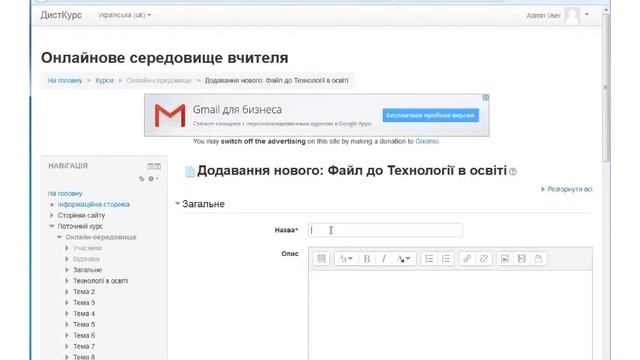Expand the Загальне node in navigation tree
Screen dimensions: 640x360
[67, 270]
